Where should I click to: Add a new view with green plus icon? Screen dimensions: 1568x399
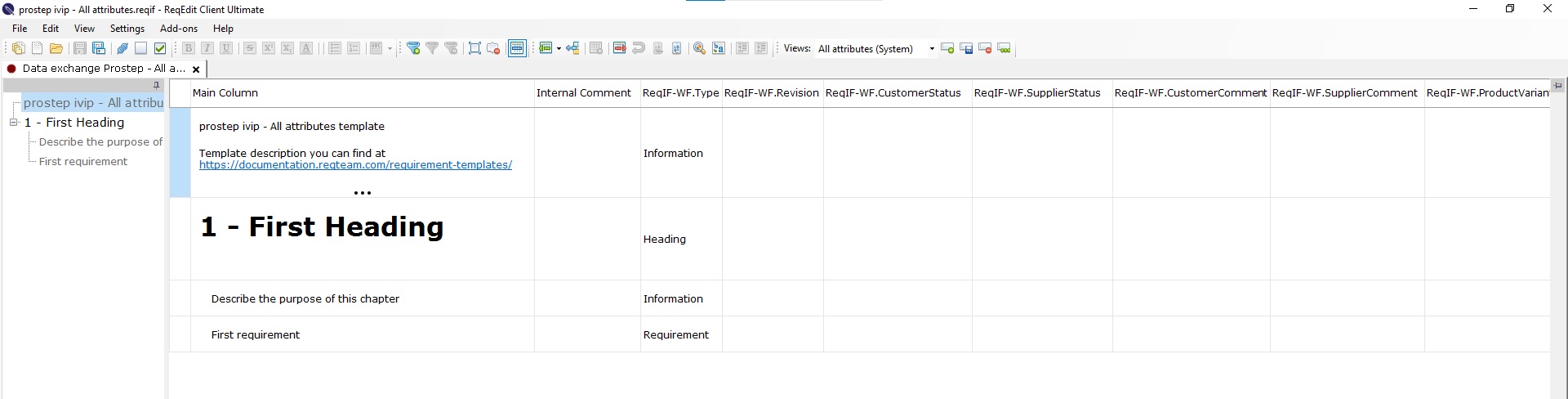(x=947, y=48)
